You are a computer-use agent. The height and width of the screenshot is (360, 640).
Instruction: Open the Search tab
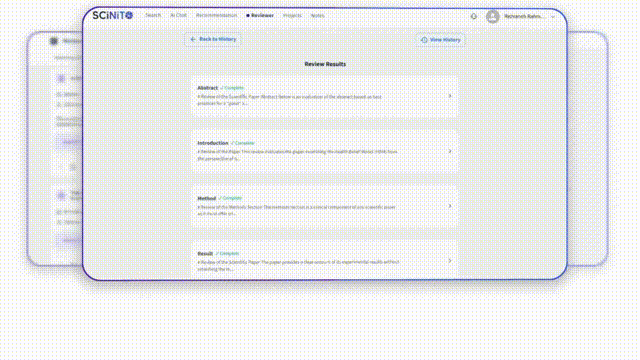(153, 16)
